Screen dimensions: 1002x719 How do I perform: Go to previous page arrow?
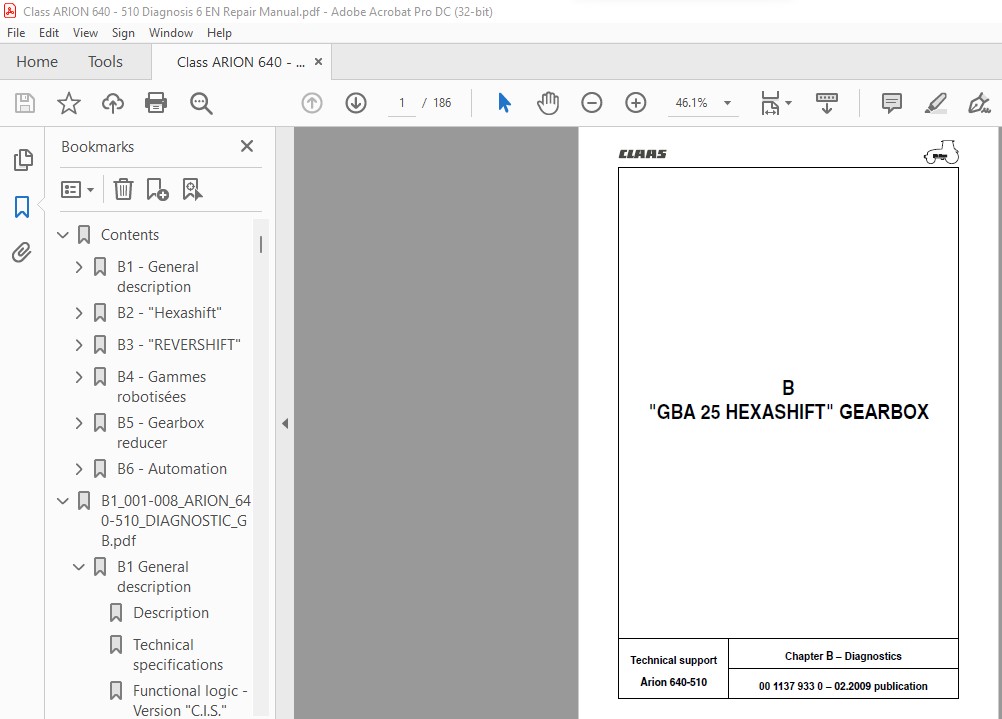[312, 103]
